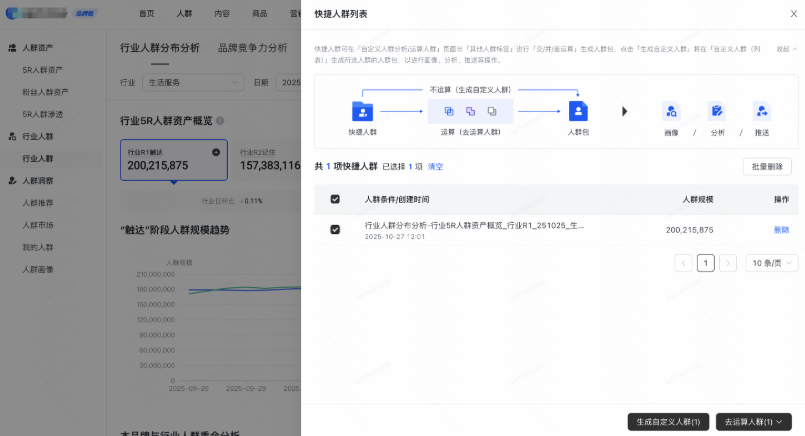
Task: Click the 分析 analysis icon
Action: tap(717, 111)
